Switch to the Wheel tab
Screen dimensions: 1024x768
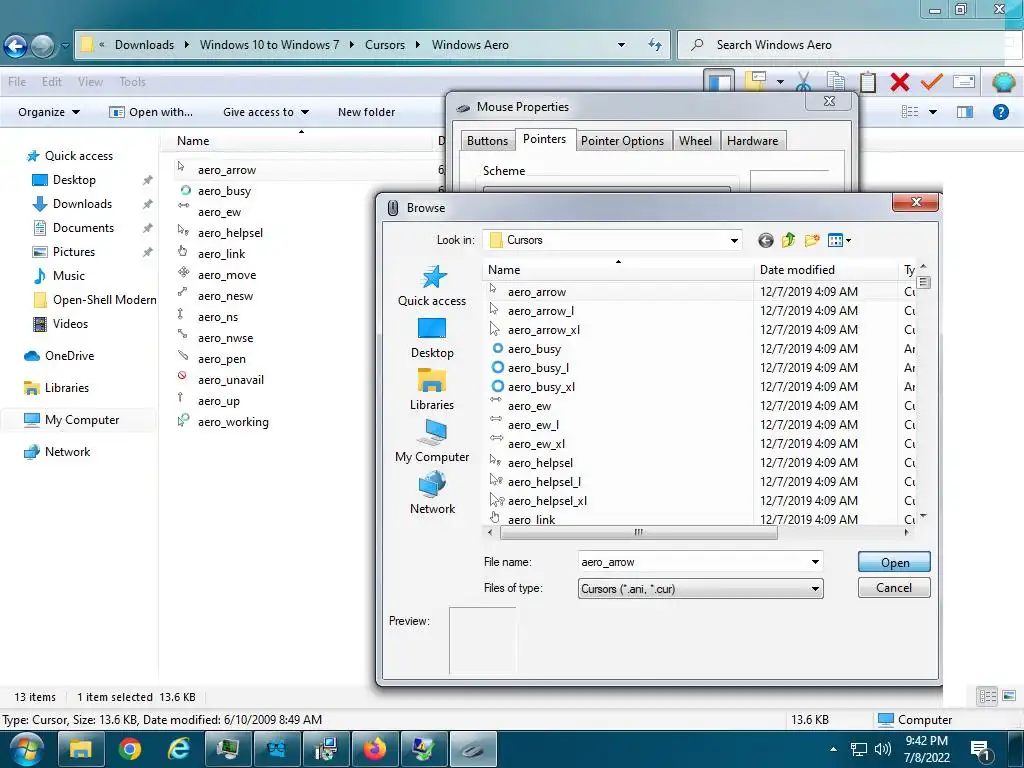click(695, 140)
